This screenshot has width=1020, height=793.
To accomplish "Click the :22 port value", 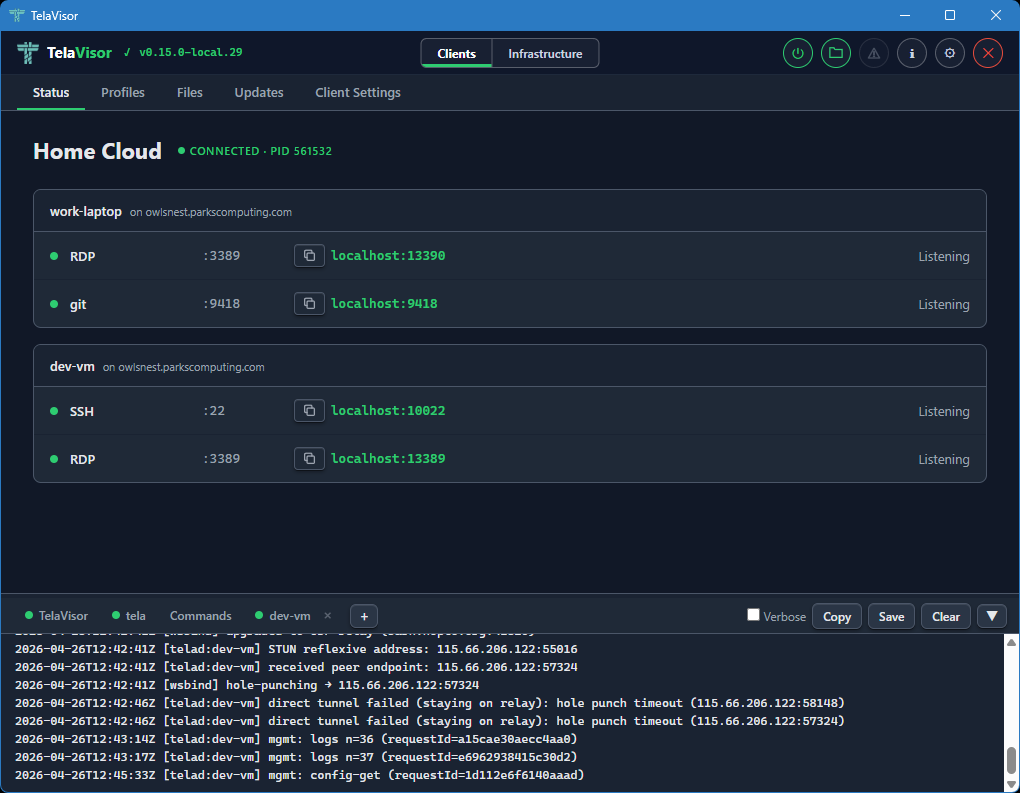I will (x=214, y=410).
